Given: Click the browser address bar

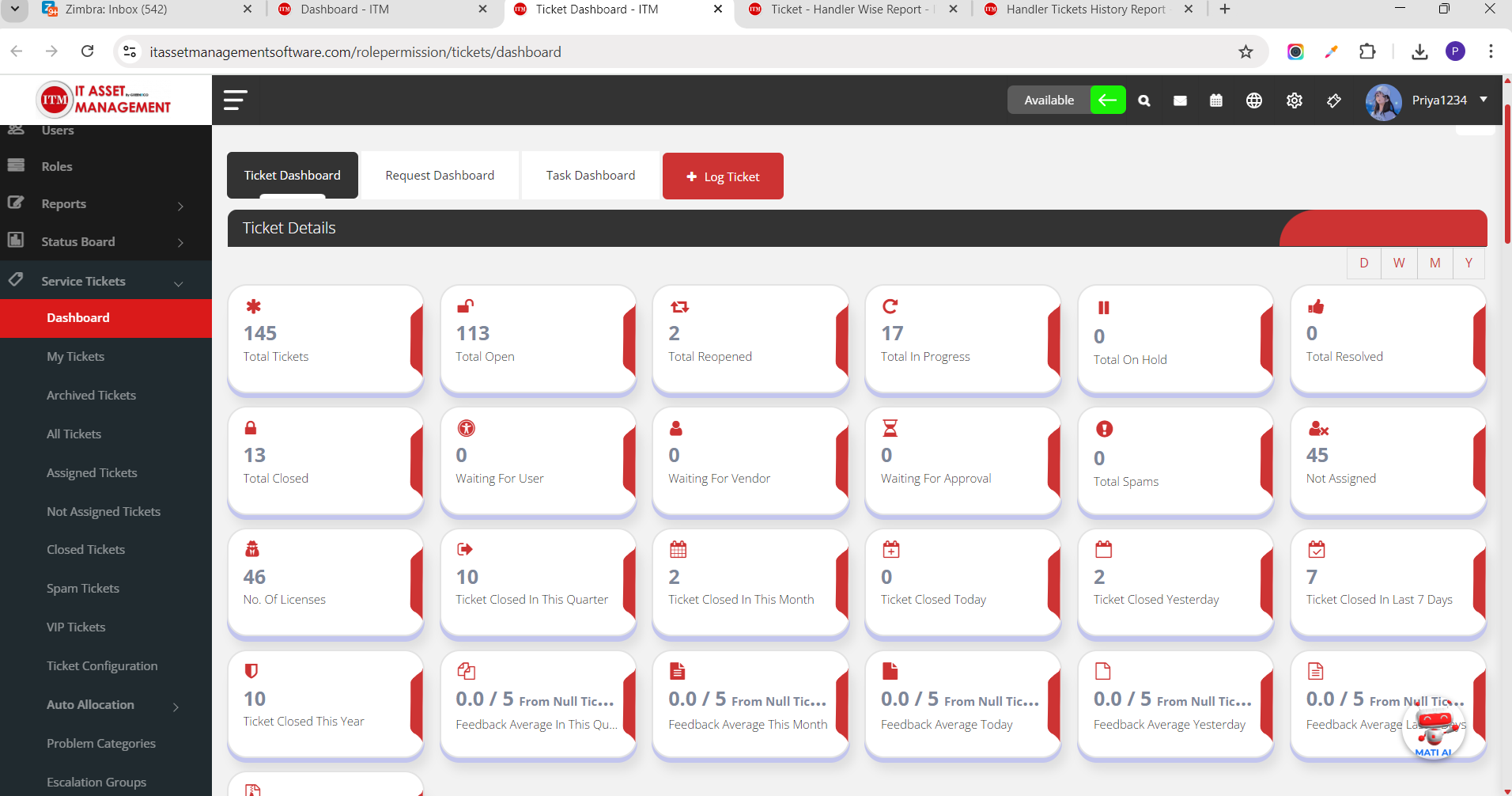Looking at the screenshot, I should [355, 51].
